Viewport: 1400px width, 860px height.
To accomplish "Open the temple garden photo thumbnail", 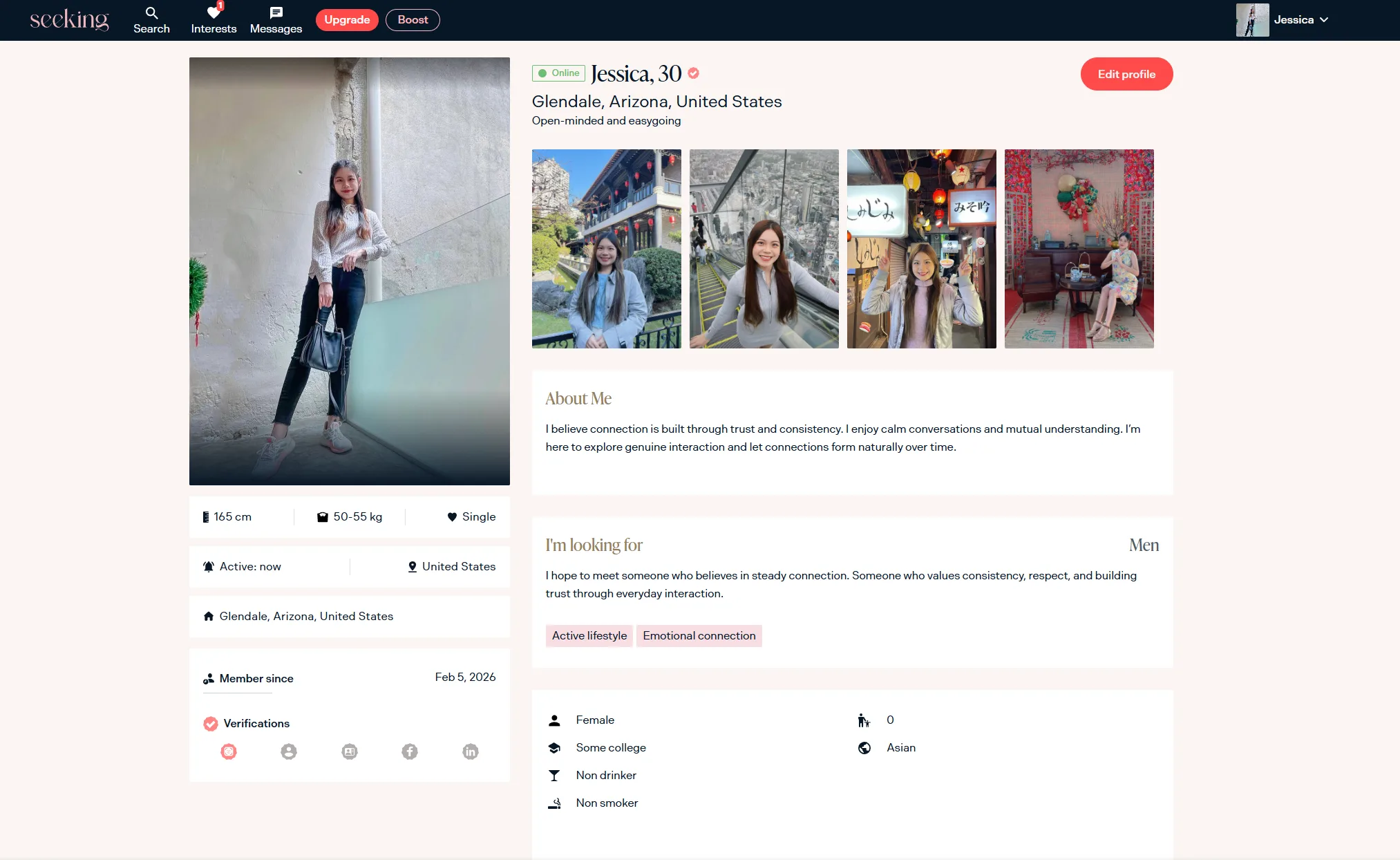I will point(606,249).
